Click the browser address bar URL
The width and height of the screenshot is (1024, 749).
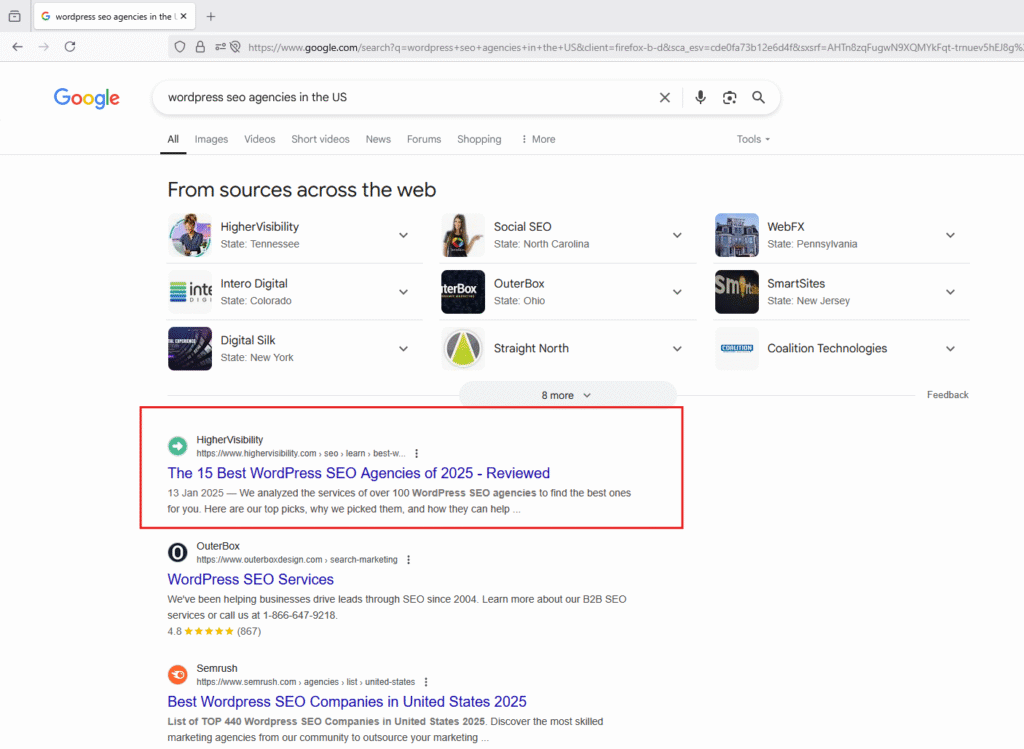click(x=635, y=47)
